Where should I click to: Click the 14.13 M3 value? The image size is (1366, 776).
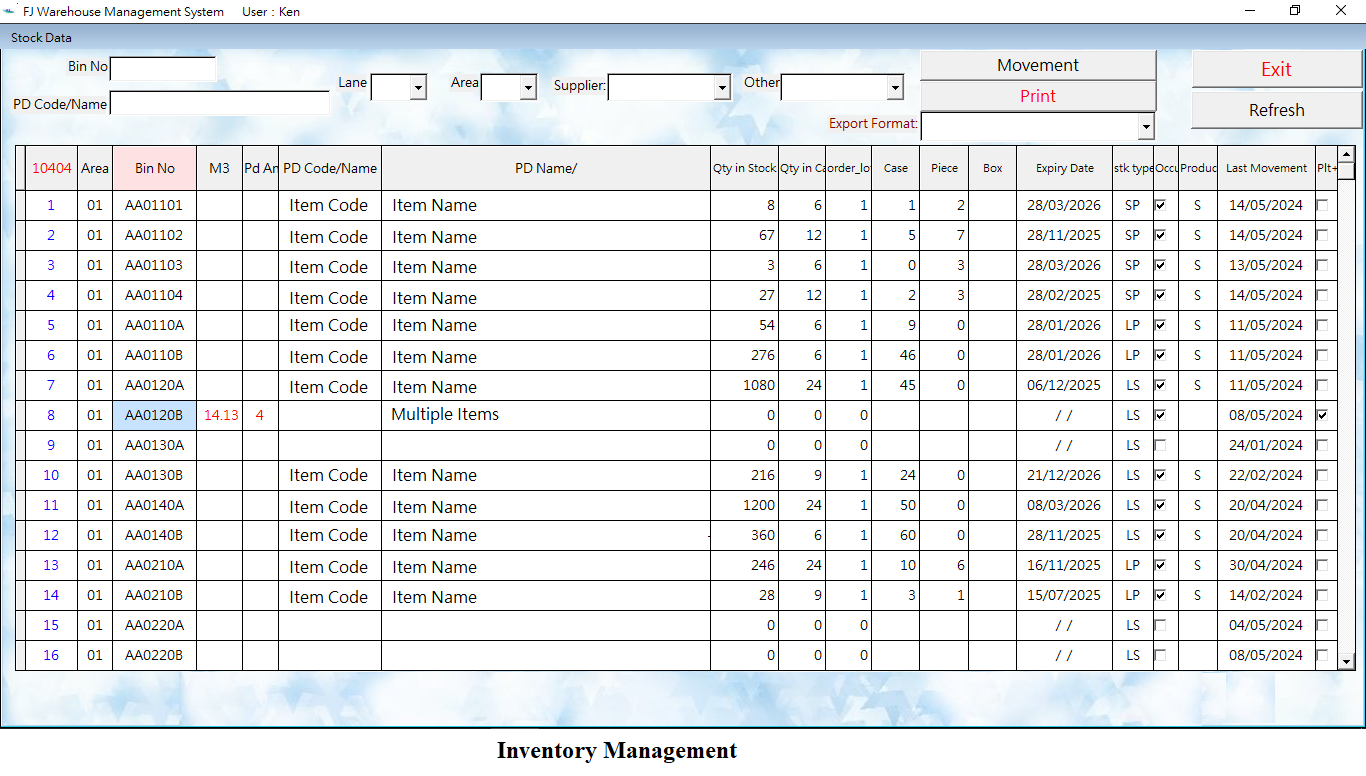click(x=221, y=415)
